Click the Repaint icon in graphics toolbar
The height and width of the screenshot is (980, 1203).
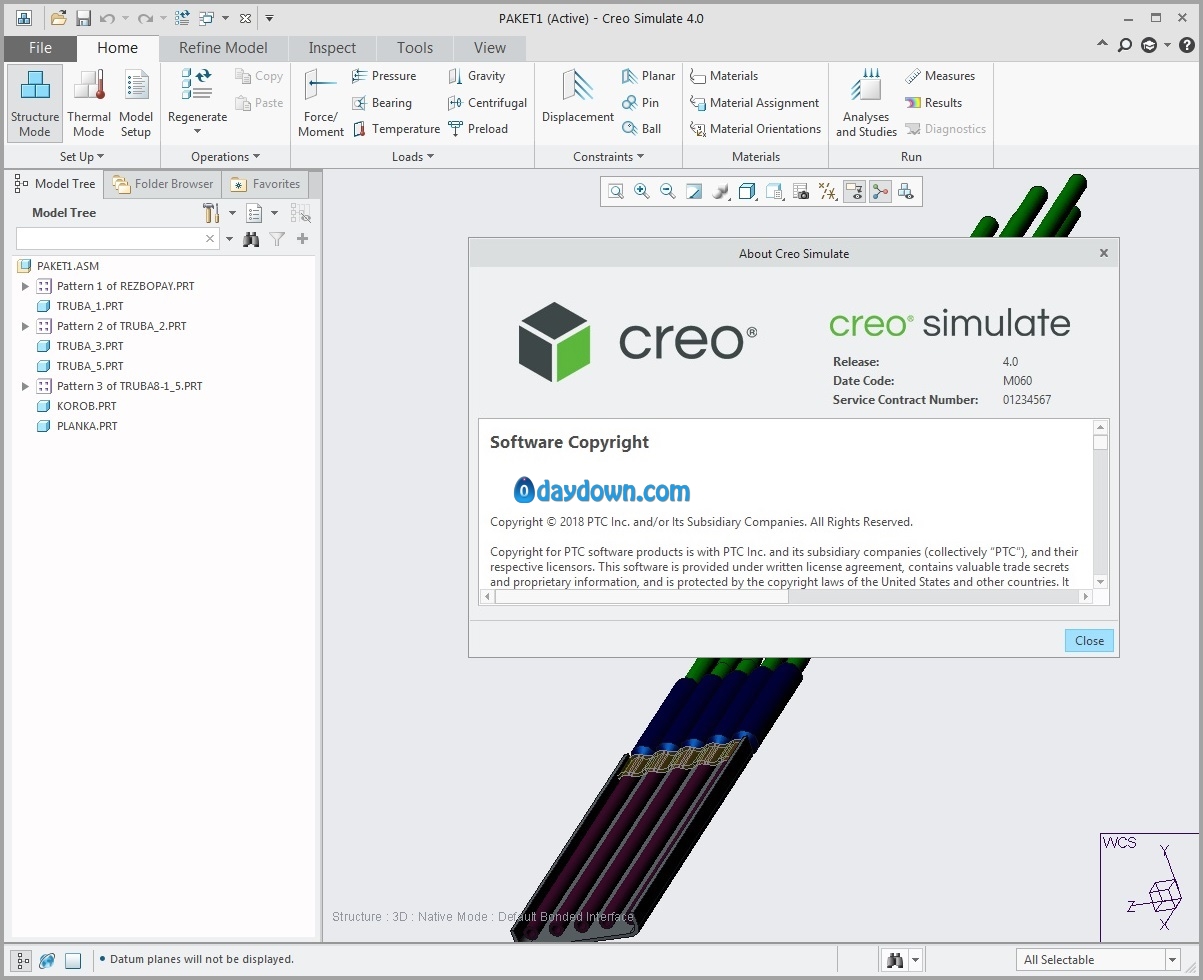(694, 192)
